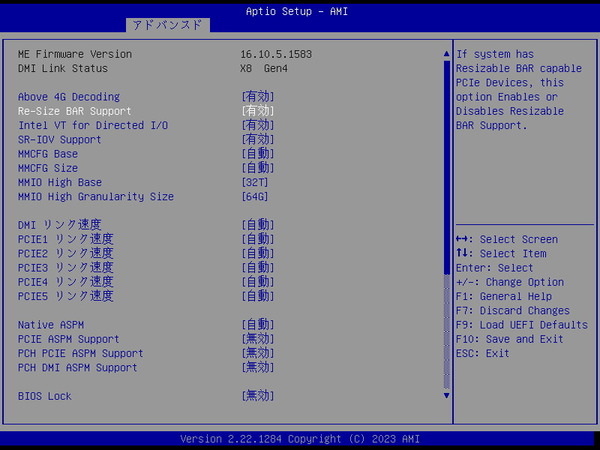
Task: Click ESC: Exit hint
Action: tap(483, 353)
